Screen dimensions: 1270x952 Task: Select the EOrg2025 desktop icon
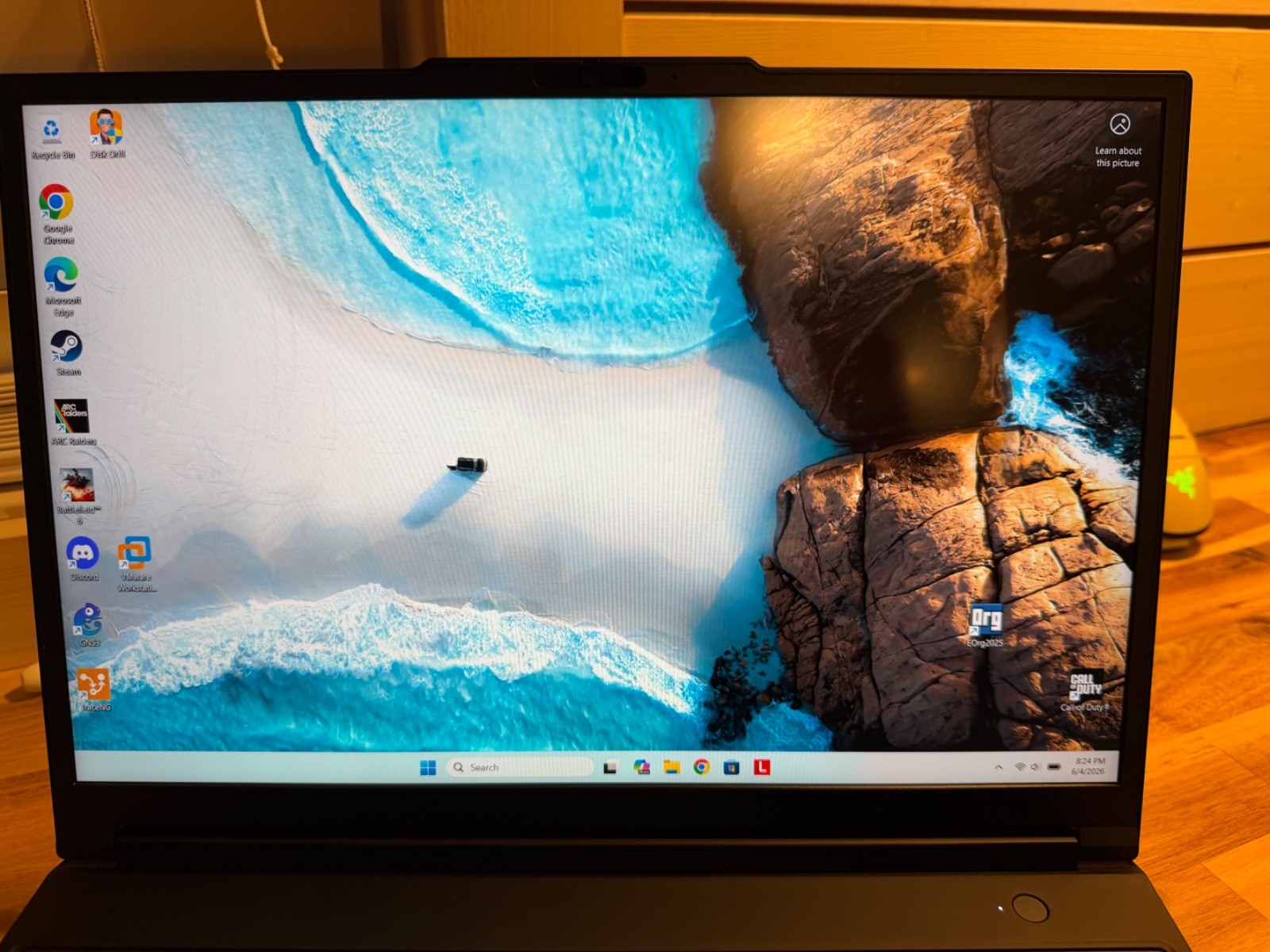986,625
